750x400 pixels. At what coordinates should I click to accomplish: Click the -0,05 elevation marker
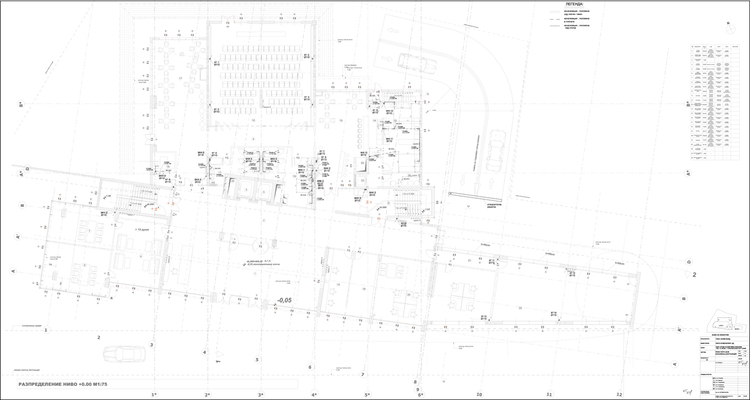(x=284, y=299)
